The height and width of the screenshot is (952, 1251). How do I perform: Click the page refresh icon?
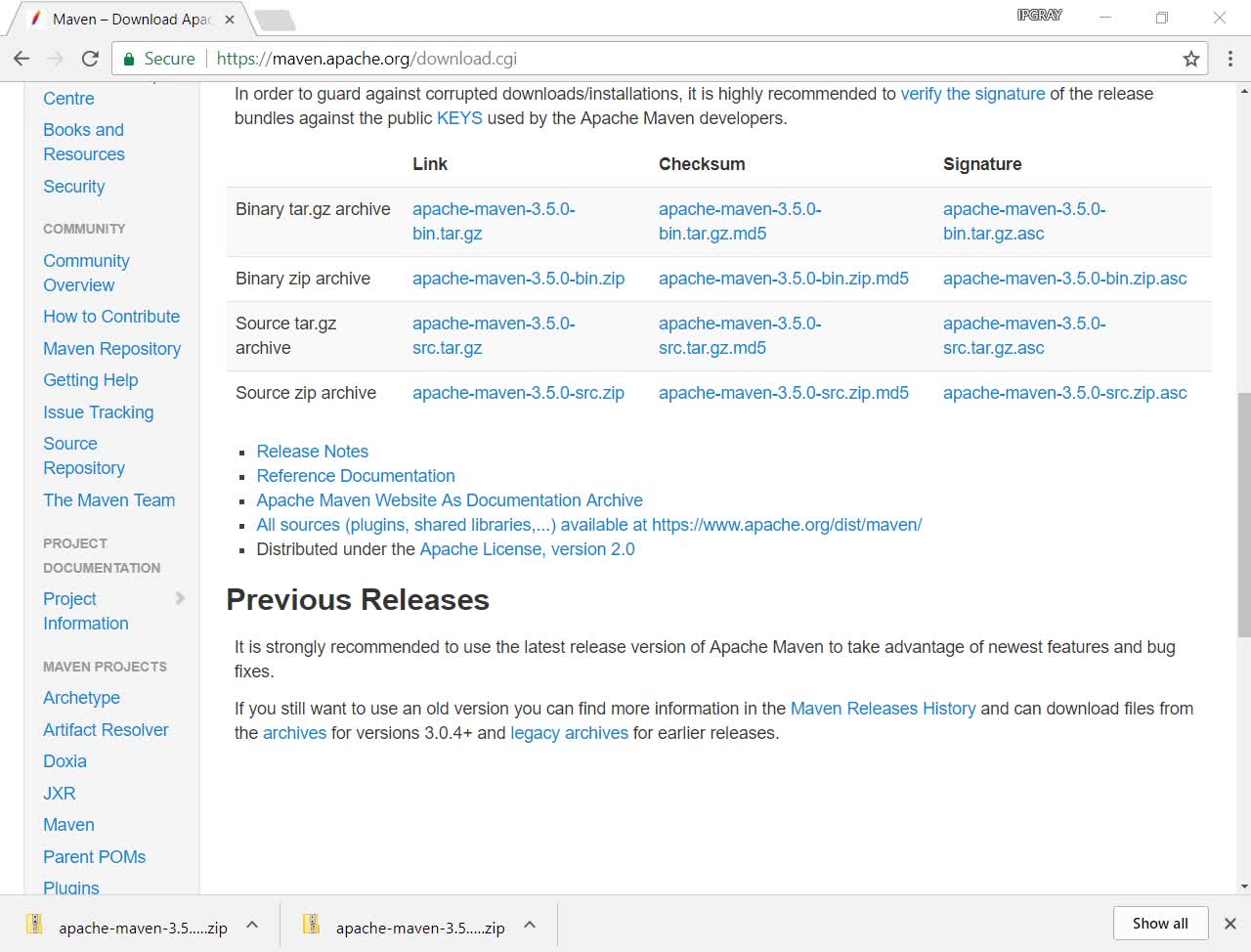pos(90,58)
